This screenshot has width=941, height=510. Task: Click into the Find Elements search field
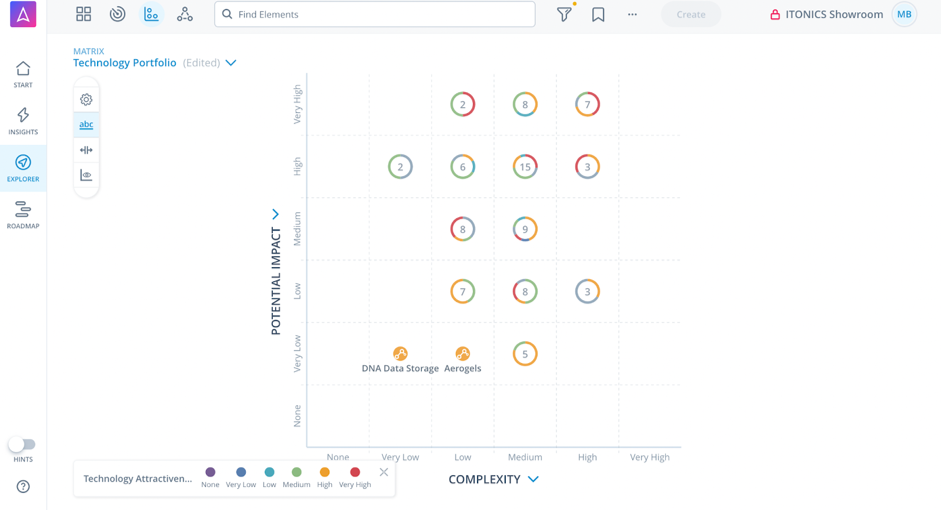tap(374, 14)
